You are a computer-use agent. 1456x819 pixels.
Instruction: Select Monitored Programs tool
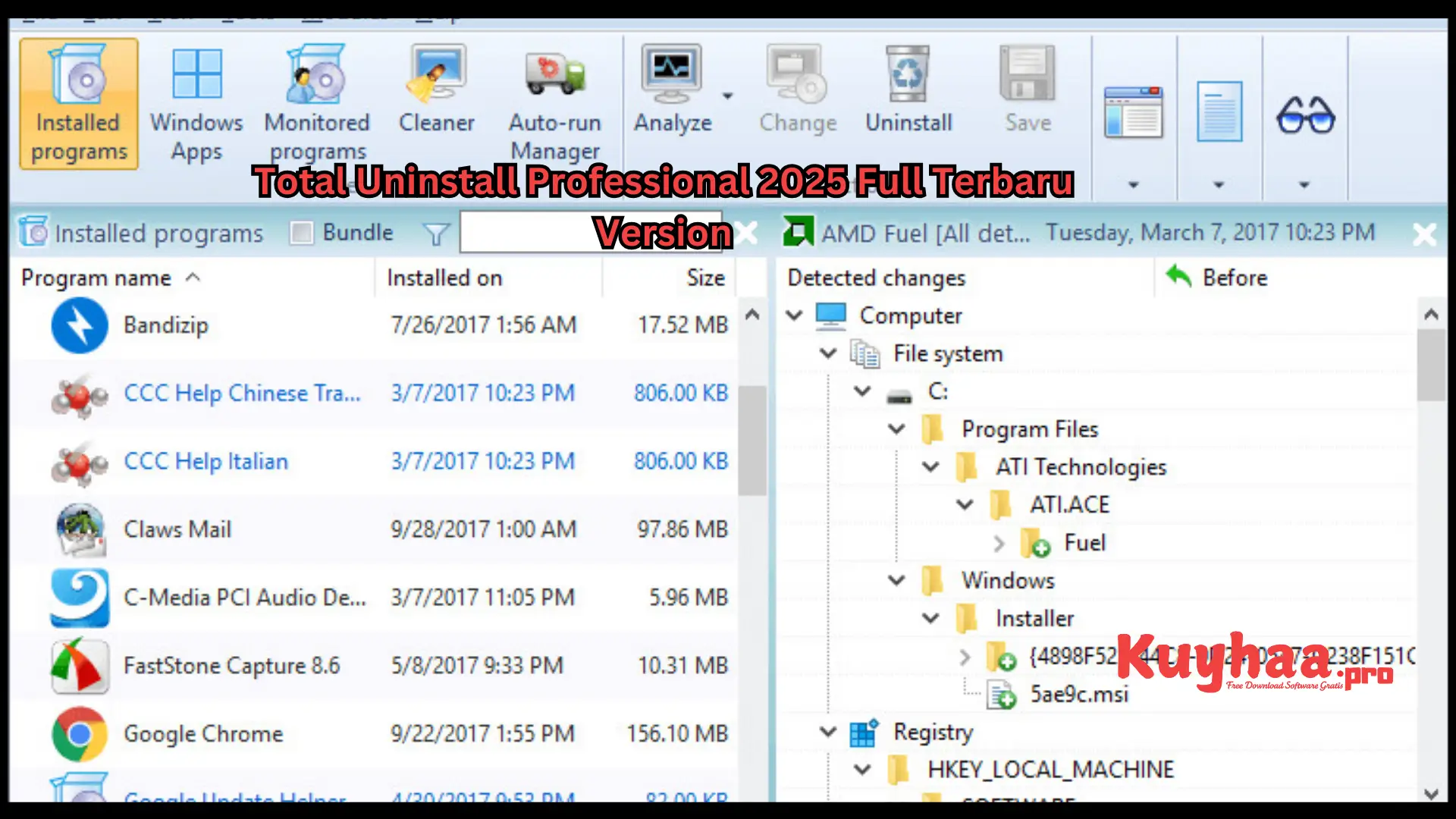[317, 100]
